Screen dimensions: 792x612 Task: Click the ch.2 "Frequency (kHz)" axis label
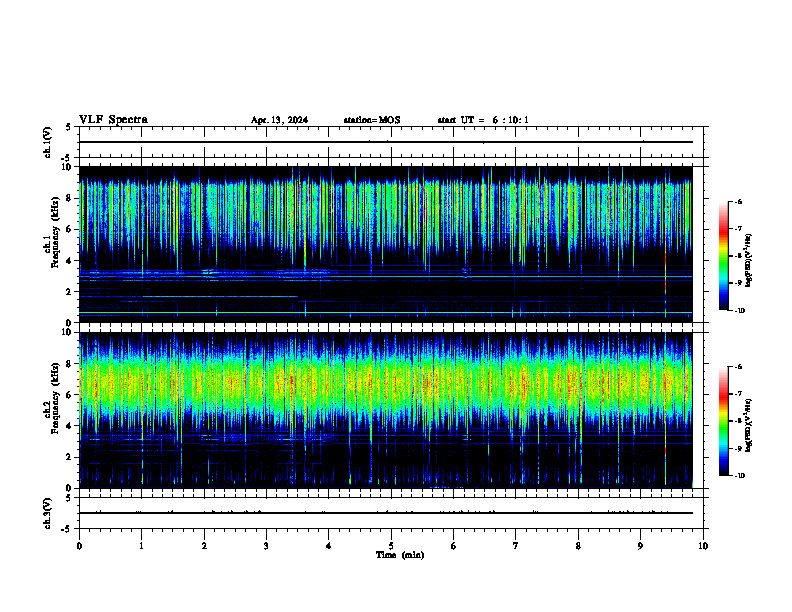(x=55, y=398)
